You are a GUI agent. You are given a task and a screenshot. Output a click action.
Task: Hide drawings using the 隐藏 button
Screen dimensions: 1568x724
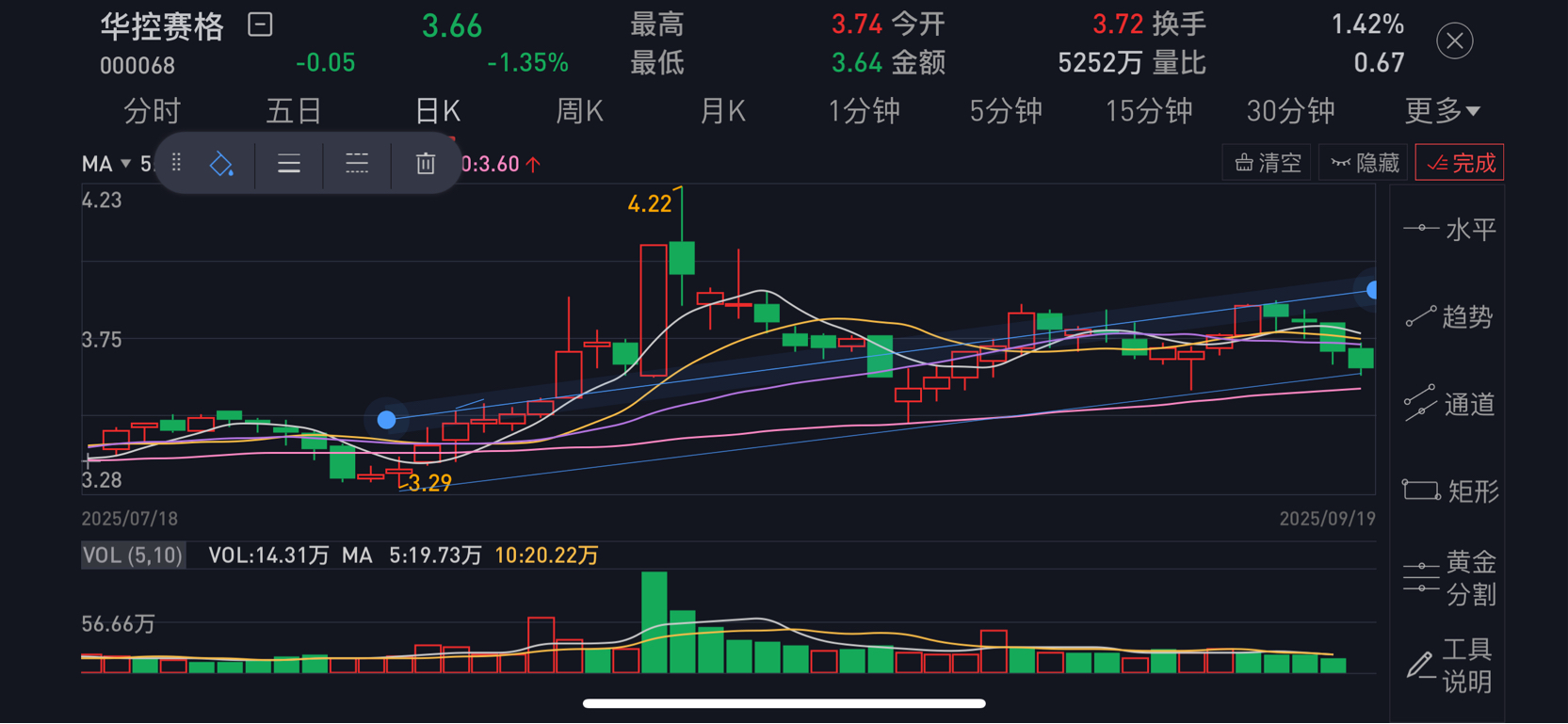(x=1364, y=163)
